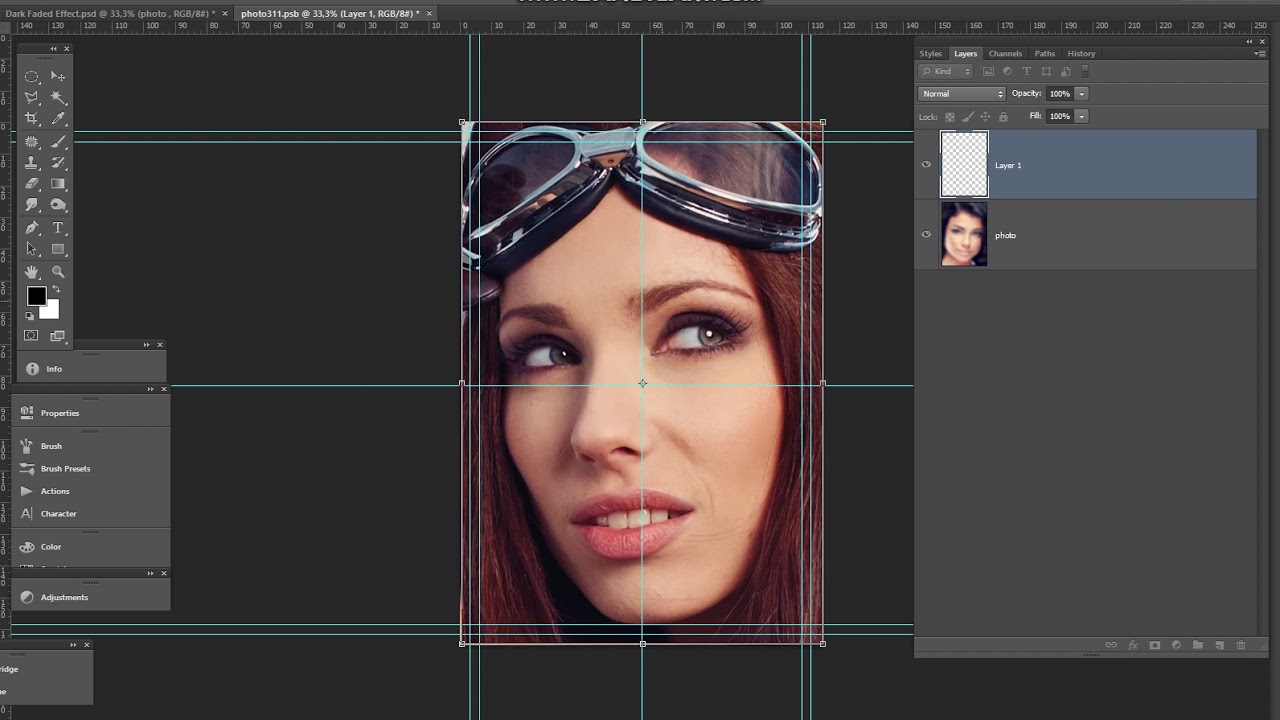Image resolution: width=1280 pixels, height=720 pixels.
Task: Select the Zoom tool
Action: (58, 272)
